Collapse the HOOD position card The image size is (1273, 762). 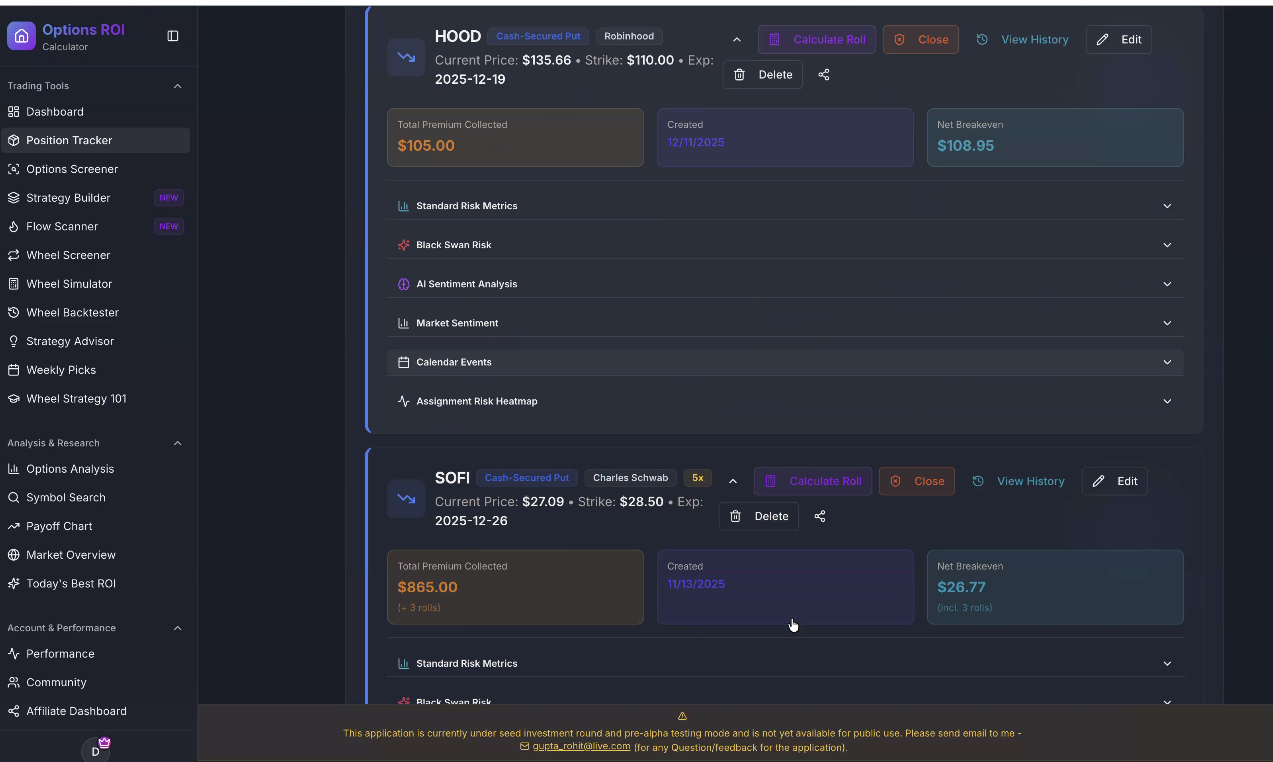(737, 38)
